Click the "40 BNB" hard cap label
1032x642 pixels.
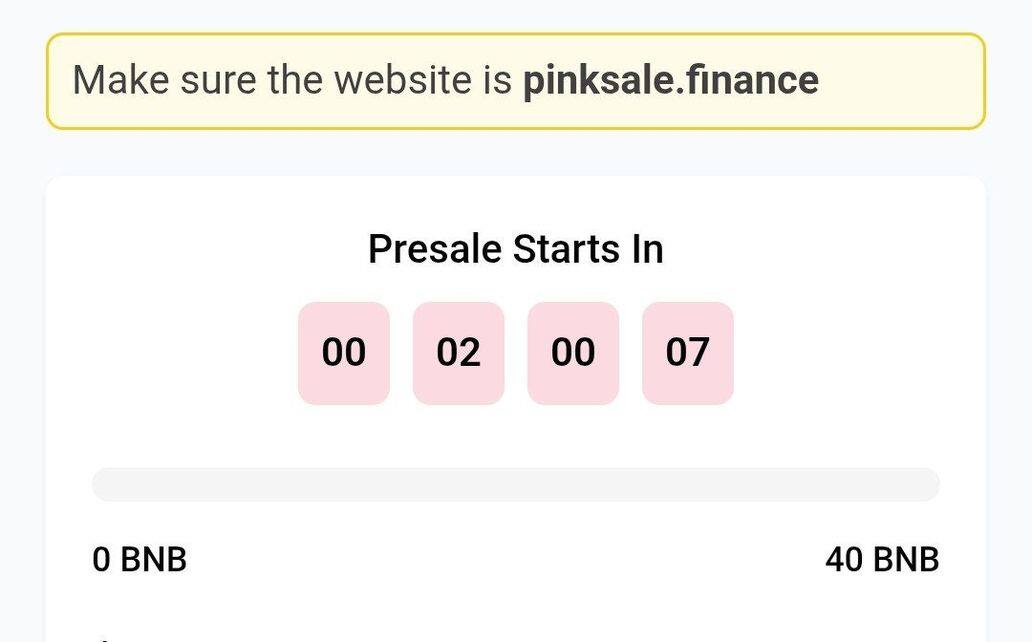(882, 560)
